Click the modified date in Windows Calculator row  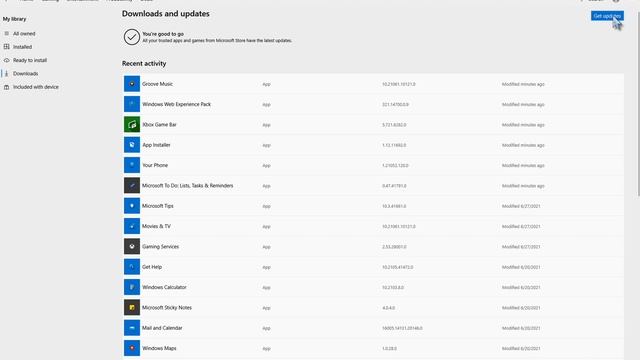click(x=521, y=287)
